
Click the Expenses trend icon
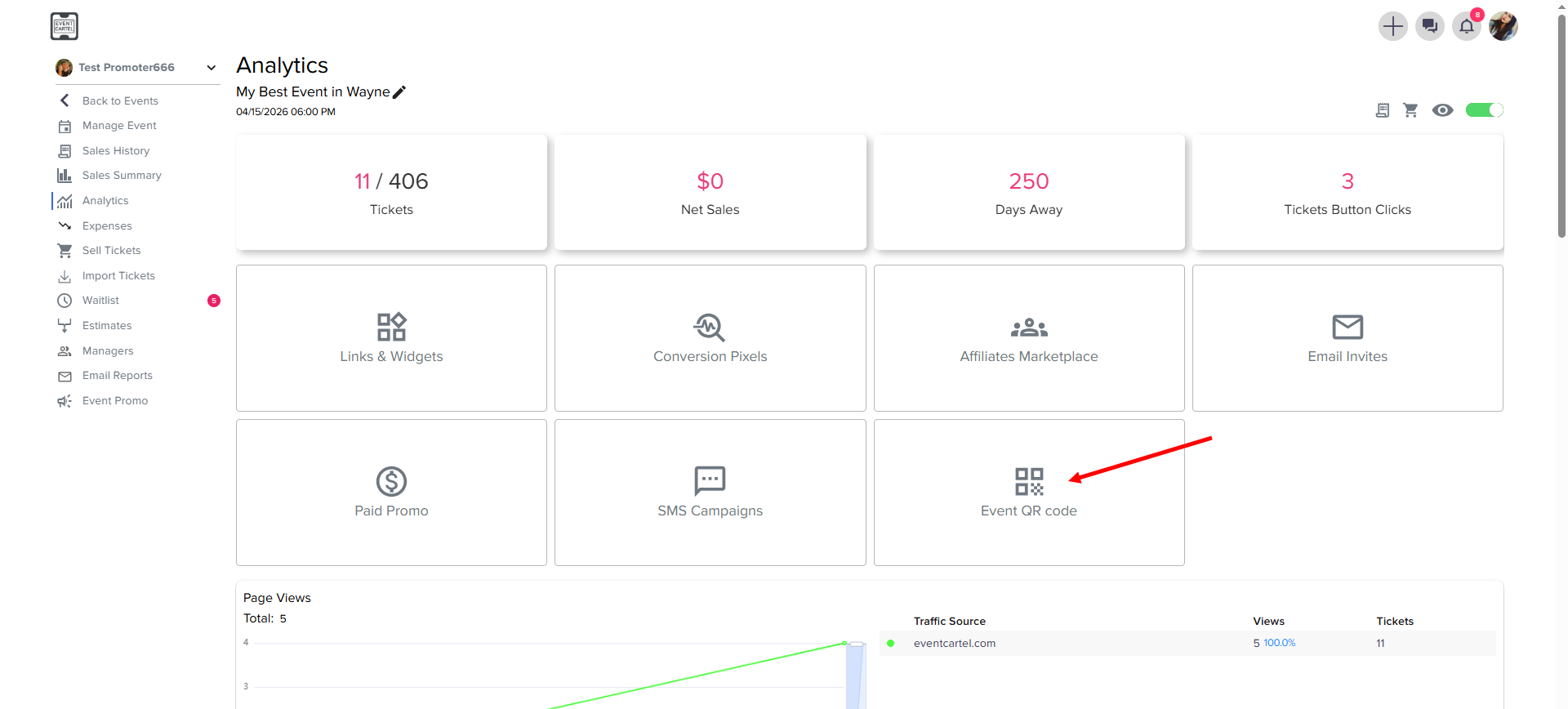point(65,225)
